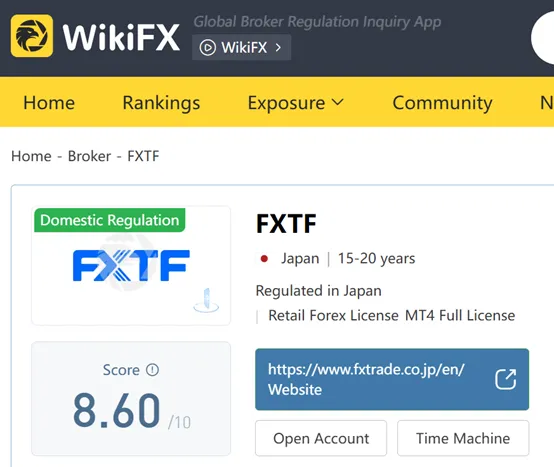Click the small 3D model icon under the FXTF logo
This screenshot has width=554, height=467.
click(206, 301)
